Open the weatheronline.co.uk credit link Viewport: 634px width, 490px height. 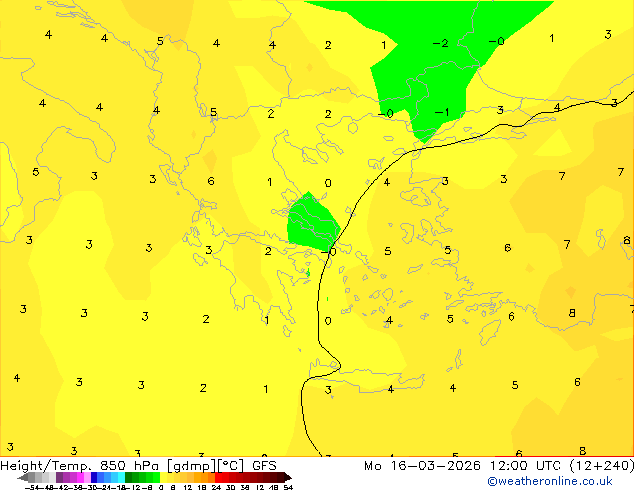[x=550, y=481]
